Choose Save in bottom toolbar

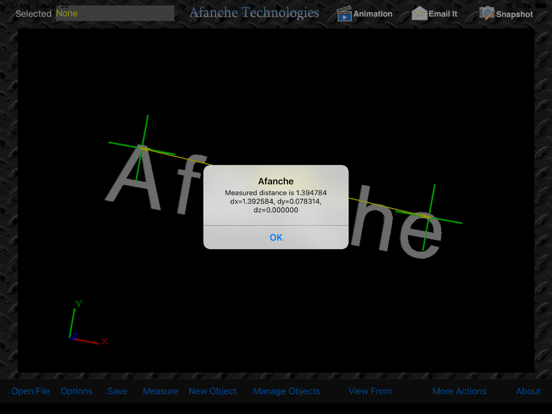[x=117, y=391]
